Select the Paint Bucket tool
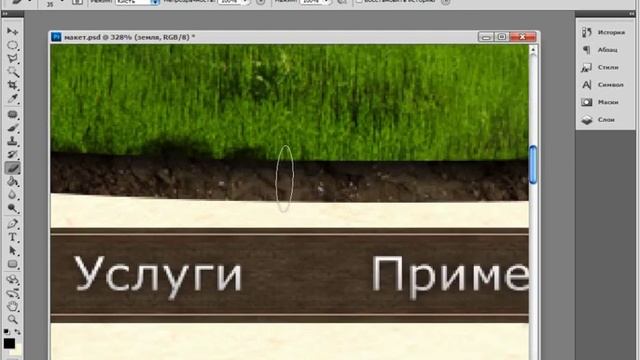The width and height of the screenshot is (640, 360). [12, 182]
